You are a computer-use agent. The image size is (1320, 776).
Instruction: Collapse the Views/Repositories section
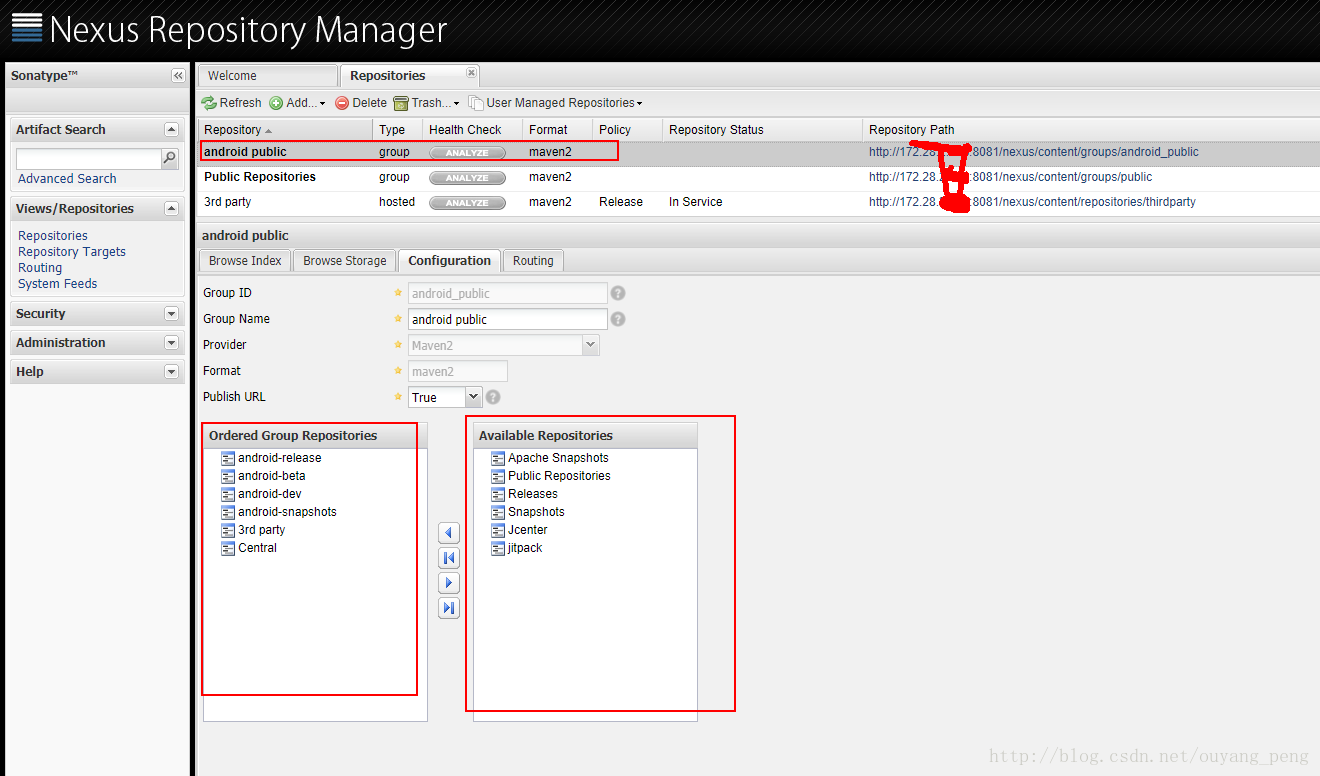(171, 209)
